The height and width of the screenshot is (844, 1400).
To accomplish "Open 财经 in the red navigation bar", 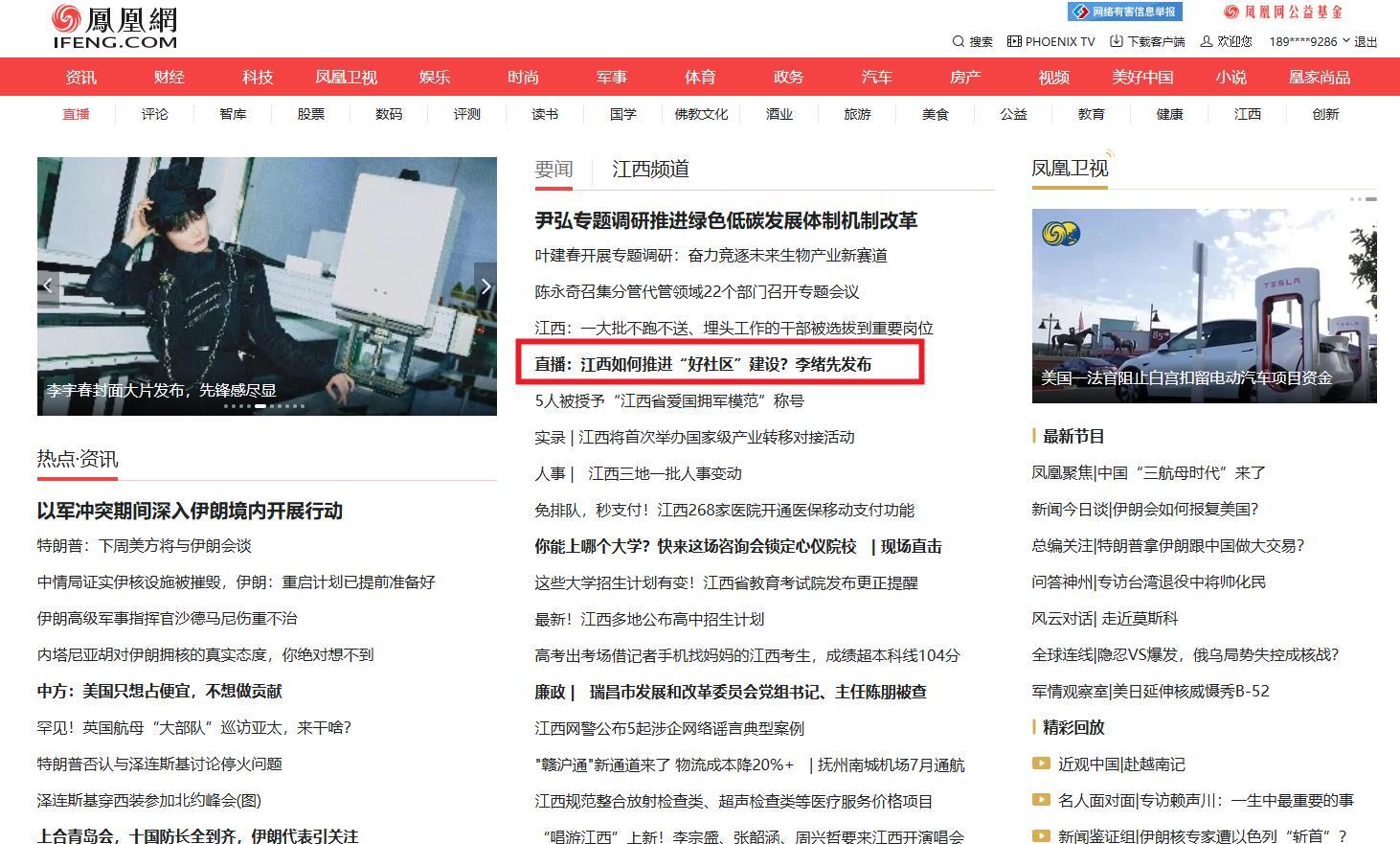I will (169, 77).
